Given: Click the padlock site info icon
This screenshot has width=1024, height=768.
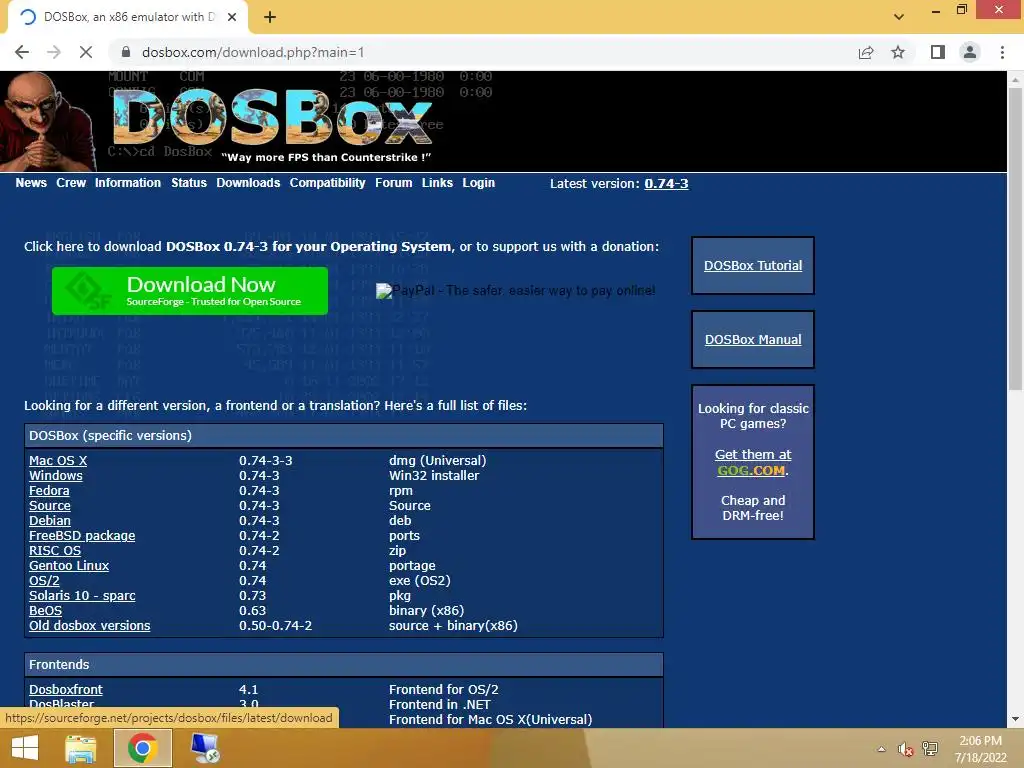Looking at the screenshot, I should click(126, 52).
